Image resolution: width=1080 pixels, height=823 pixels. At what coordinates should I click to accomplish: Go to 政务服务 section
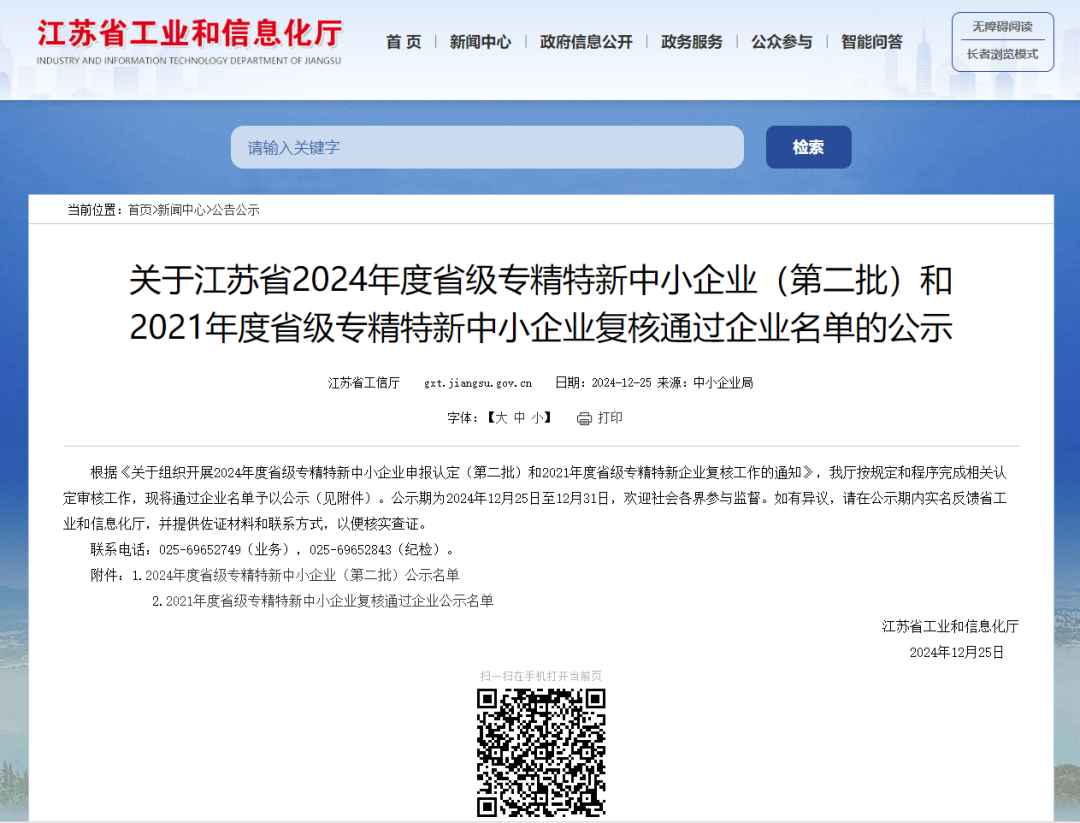click(692, 42)
